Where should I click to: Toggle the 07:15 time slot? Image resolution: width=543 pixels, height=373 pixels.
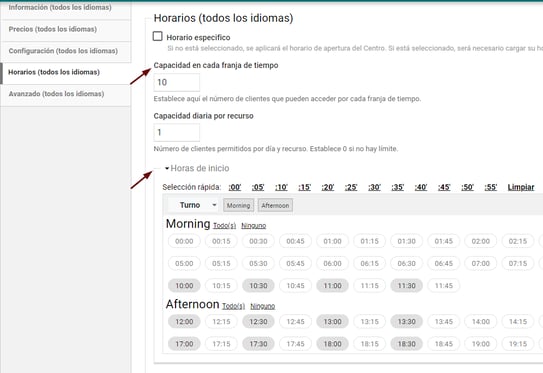coord(518,264)
